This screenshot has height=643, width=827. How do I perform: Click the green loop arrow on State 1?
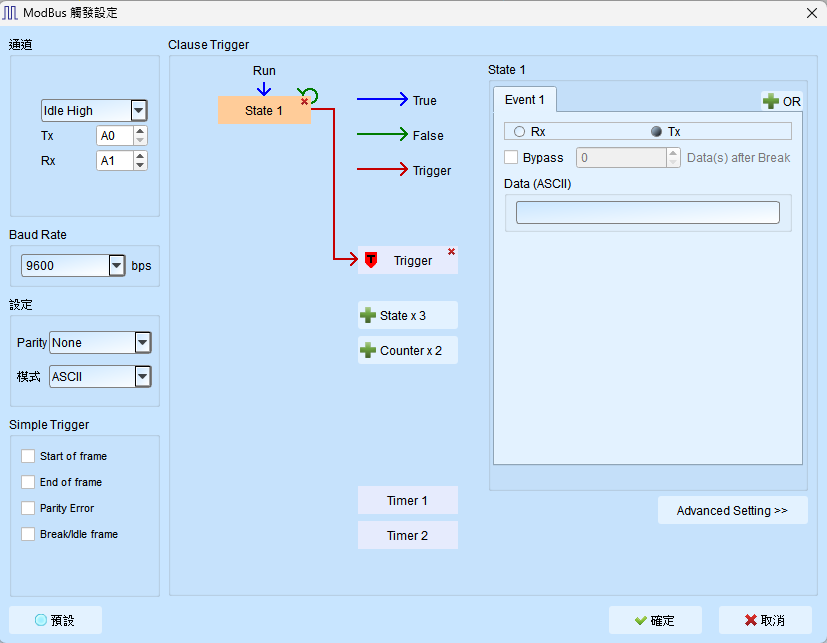click(x=309, y=95)
